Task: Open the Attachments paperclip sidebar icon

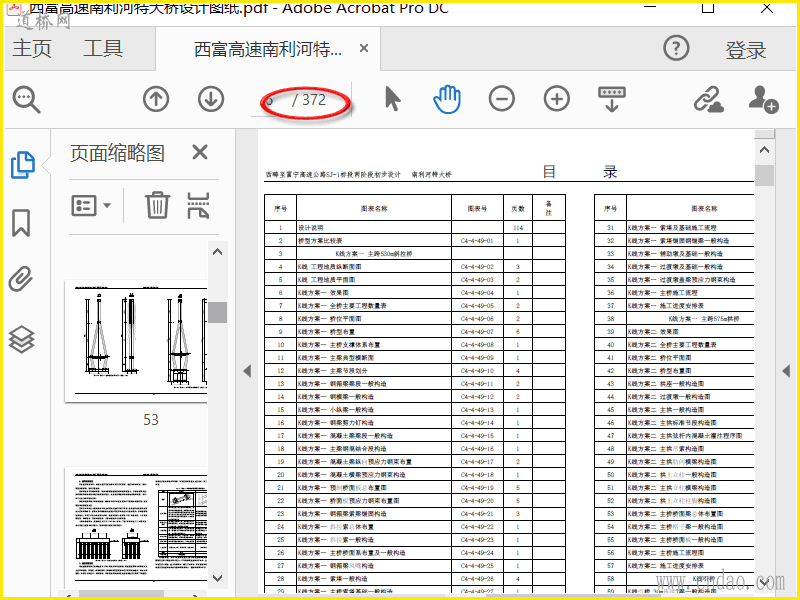Action: pyautogui.click(x=21, y=279)
